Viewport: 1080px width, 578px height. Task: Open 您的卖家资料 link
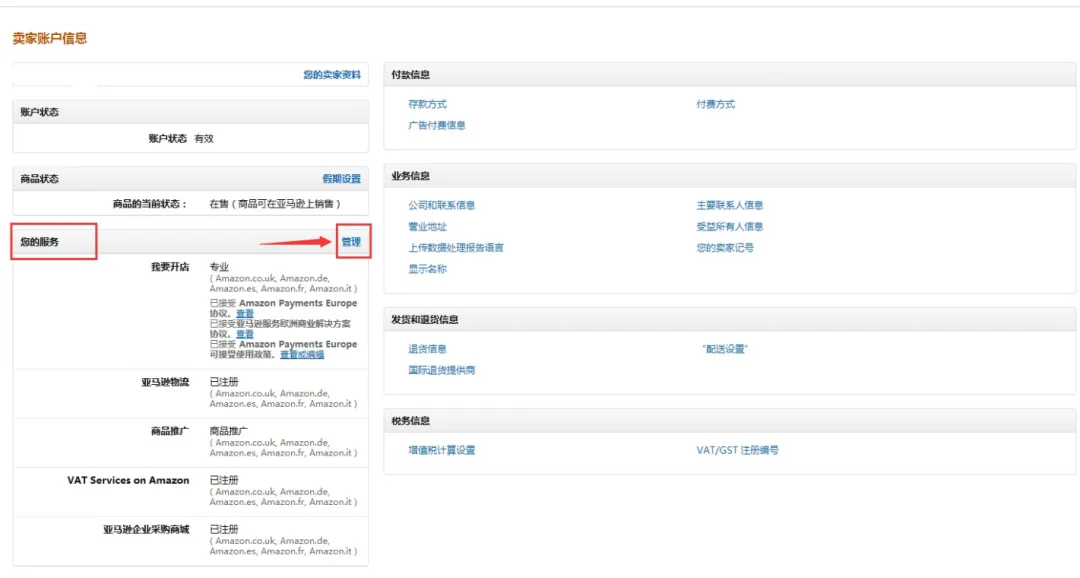(332, 74)
